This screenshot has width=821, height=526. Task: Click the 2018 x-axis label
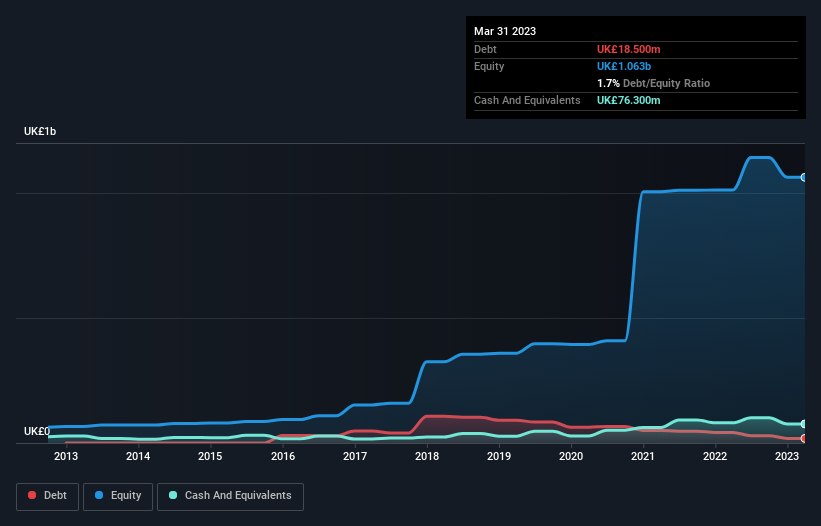(427, 456)
